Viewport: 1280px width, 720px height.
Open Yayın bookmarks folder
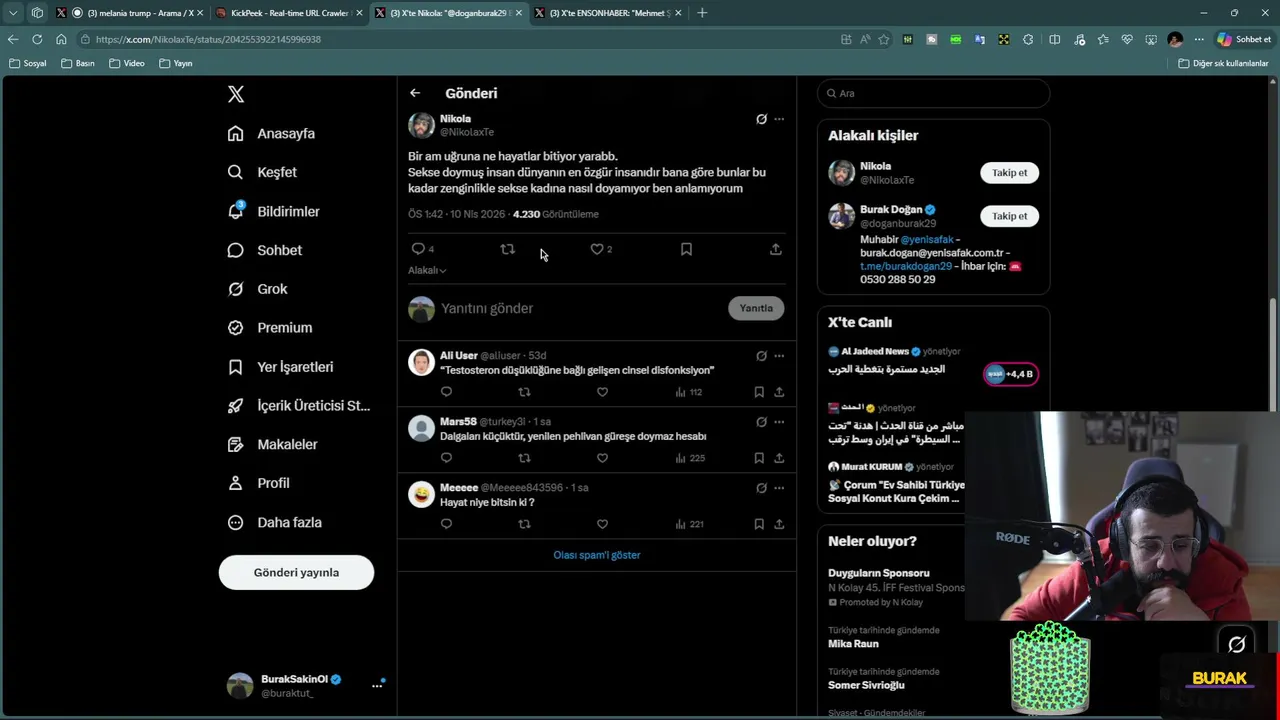click(176, 63)
